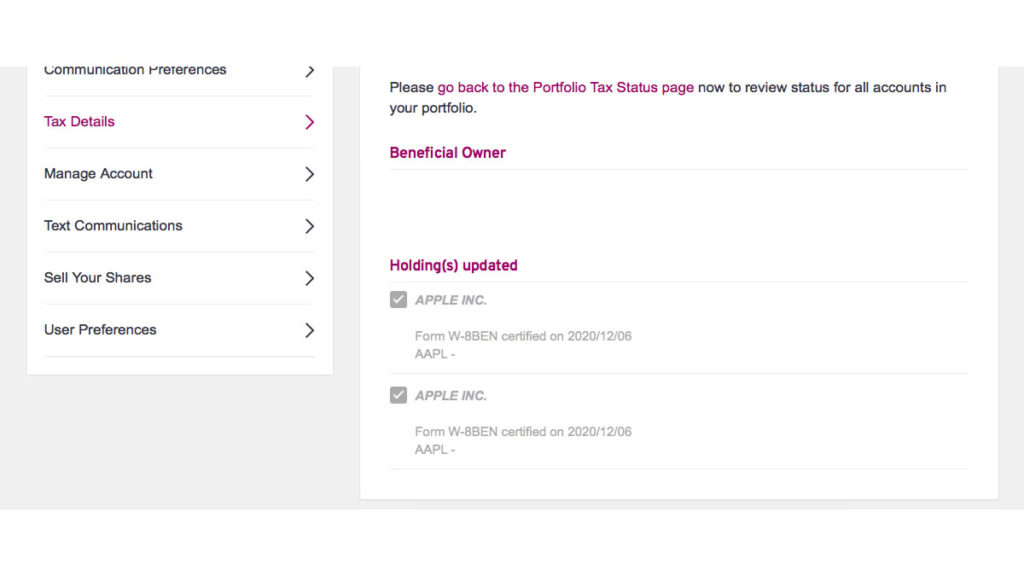Follow the go back to Portfolio Tax Status link
This screenshot has width=1024, height=576.
pos(566,88)
